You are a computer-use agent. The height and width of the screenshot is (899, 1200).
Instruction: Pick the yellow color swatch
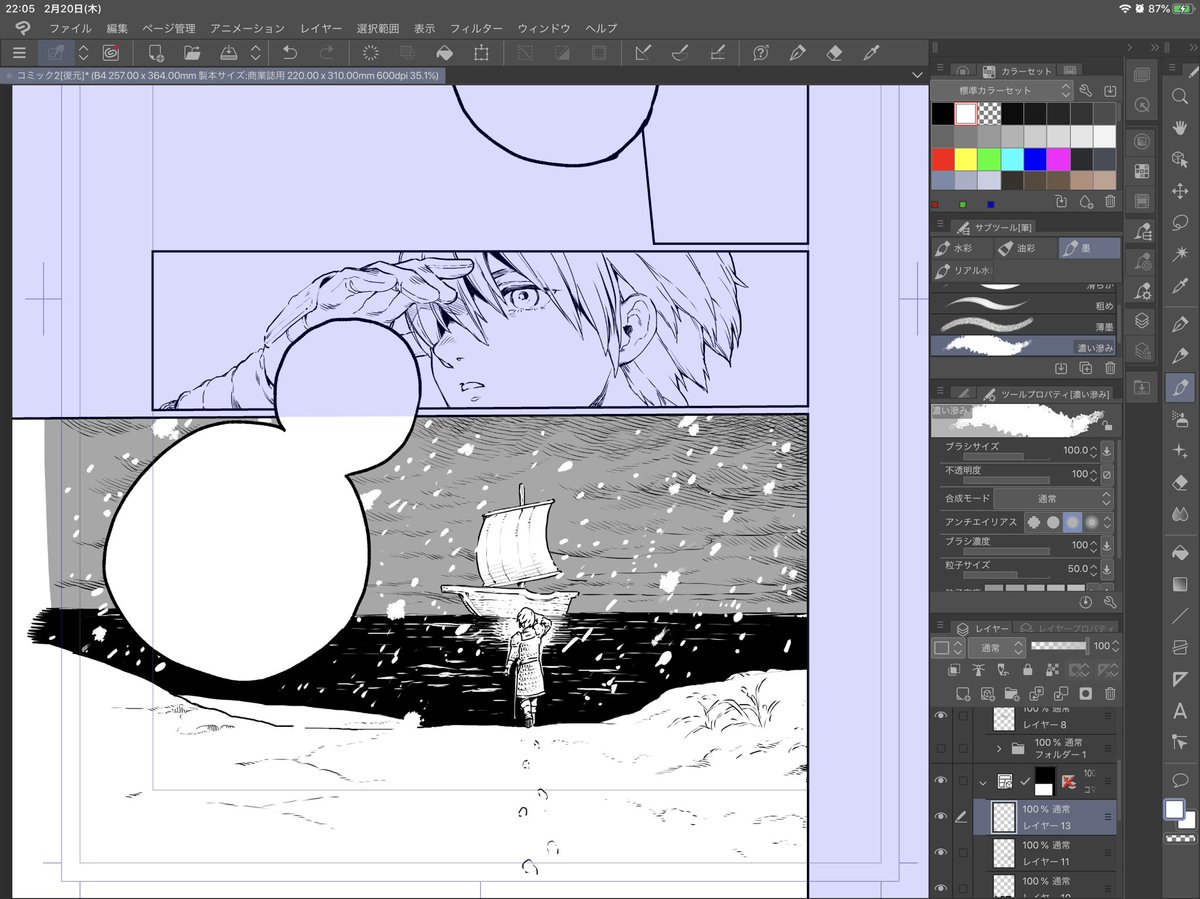965,159
